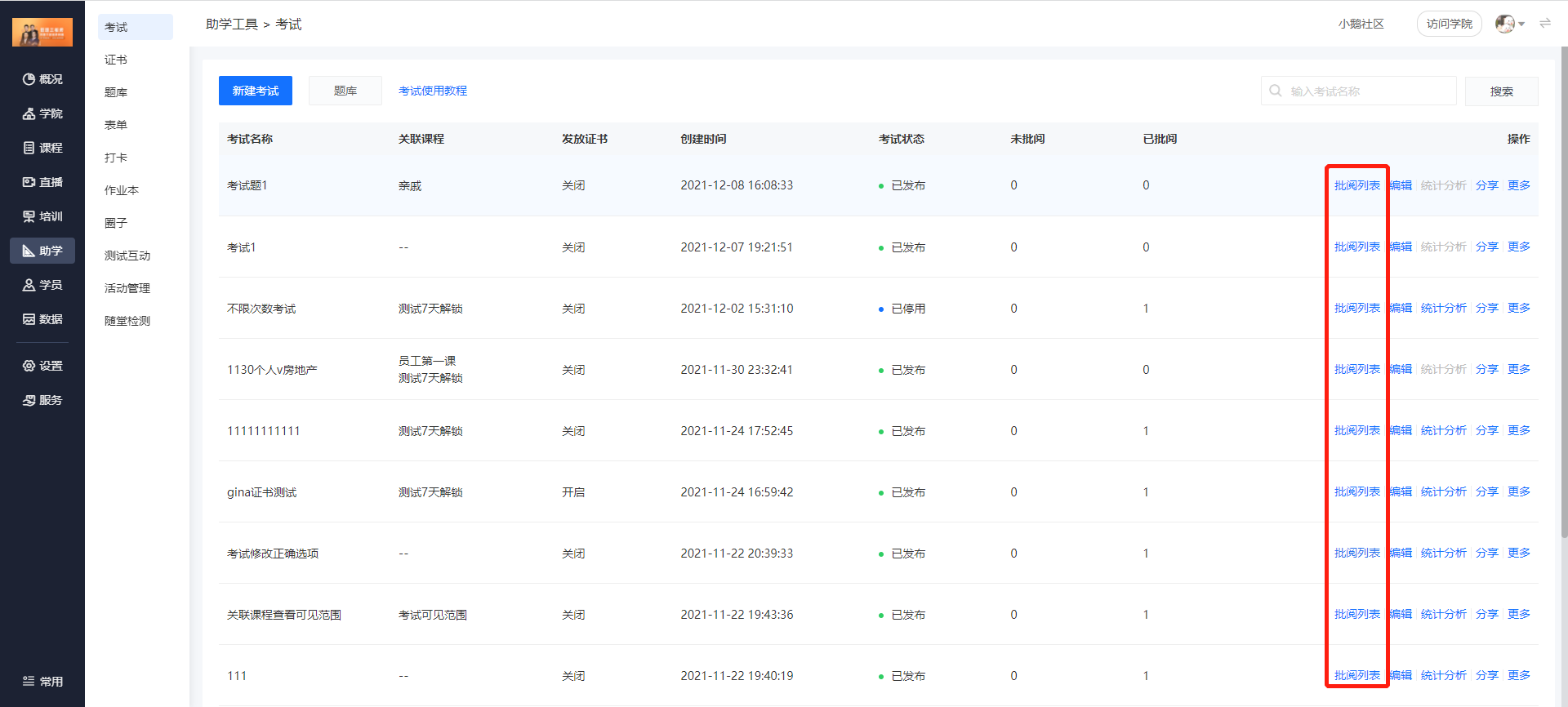Click the switch arrows icon at top right

tap(1544, 24)
